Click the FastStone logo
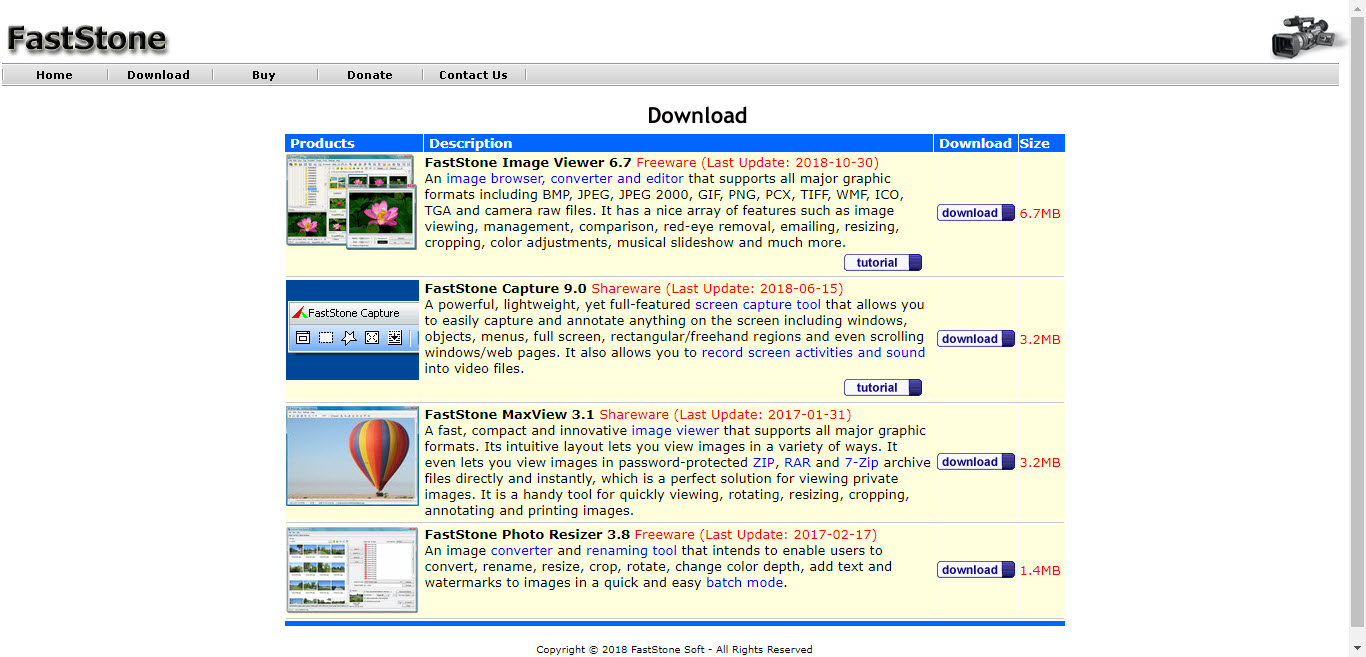Image resolution: width=1366 pixels, height=657 pixels. tap(87, 39)
